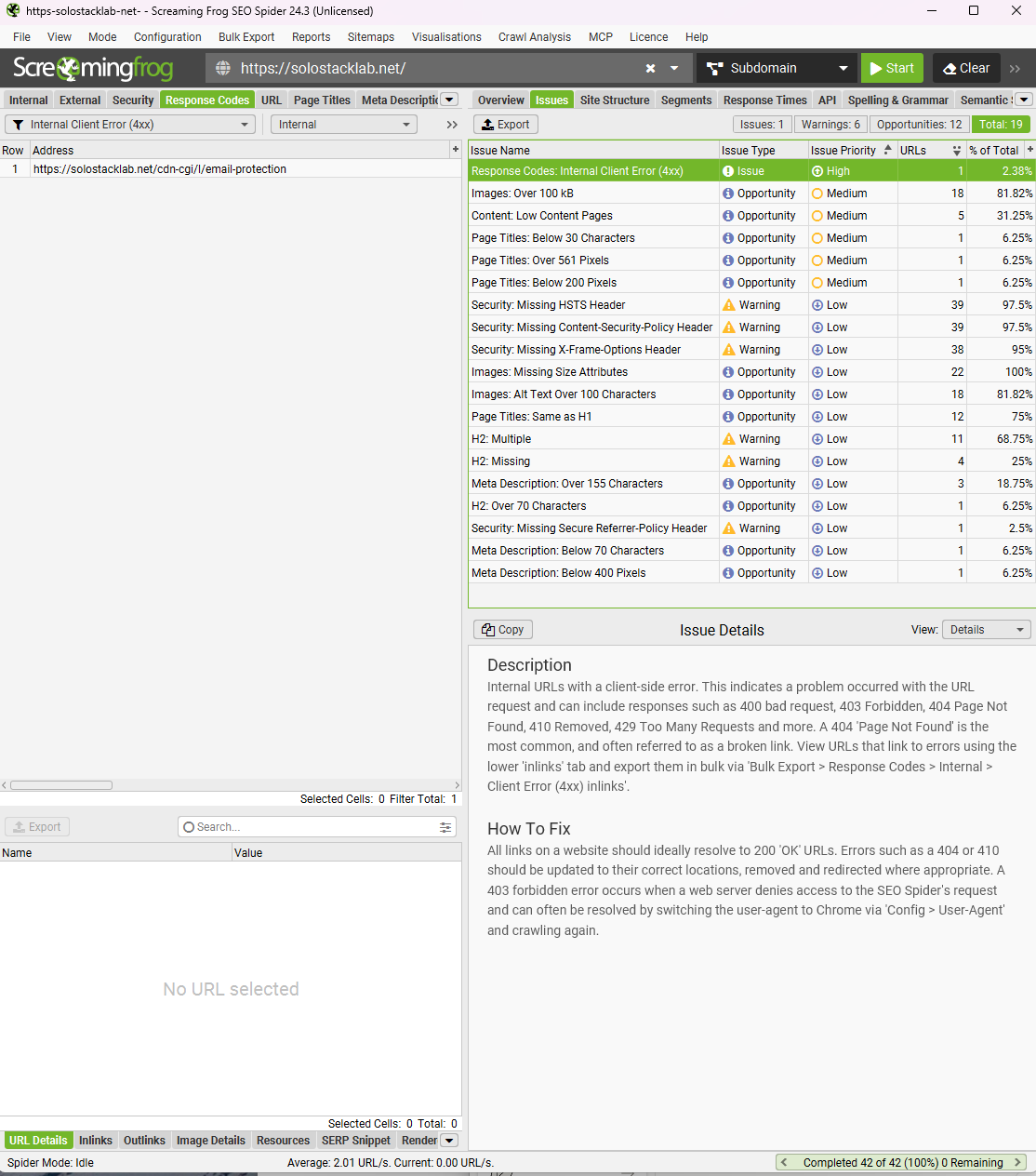The height and width of the screenshot is (1176, 1036).
Task: Click the left panel horizontal scrollbar
Action: (61, 785)
